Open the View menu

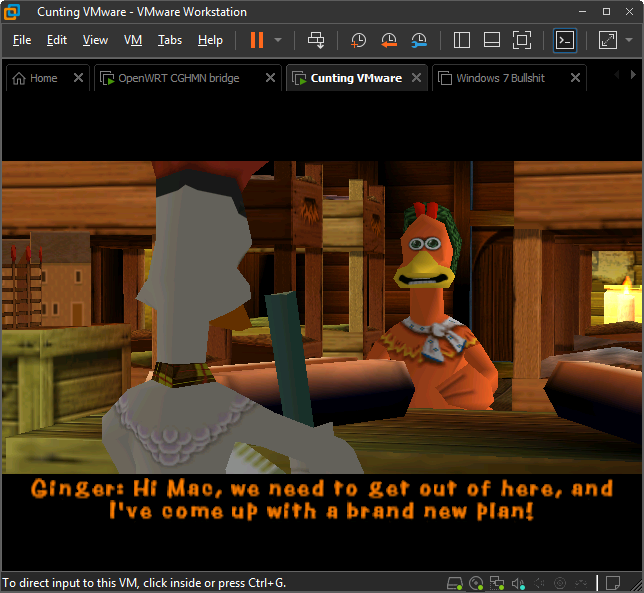[x=95, y=40]
